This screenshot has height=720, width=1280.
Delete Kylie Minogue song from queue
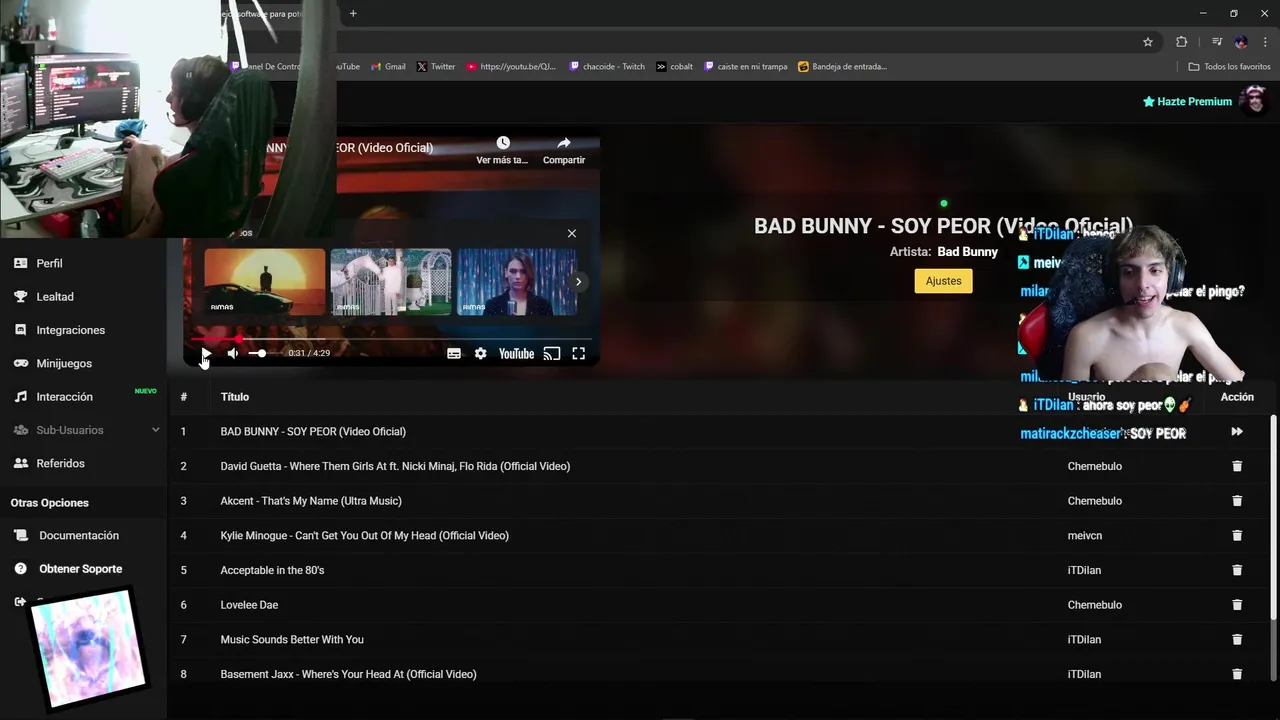pos(1237,536)
